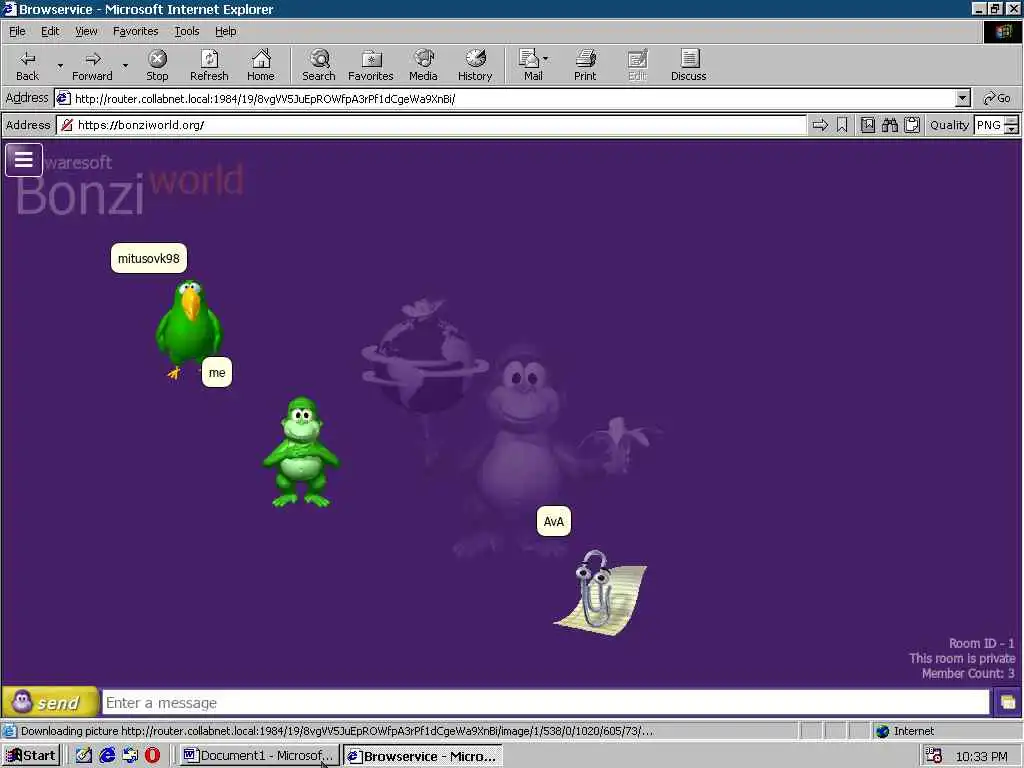Open the Favorites pane from toolbar
Viewport: 1024px width, 768px height.
tap(370, 65)
